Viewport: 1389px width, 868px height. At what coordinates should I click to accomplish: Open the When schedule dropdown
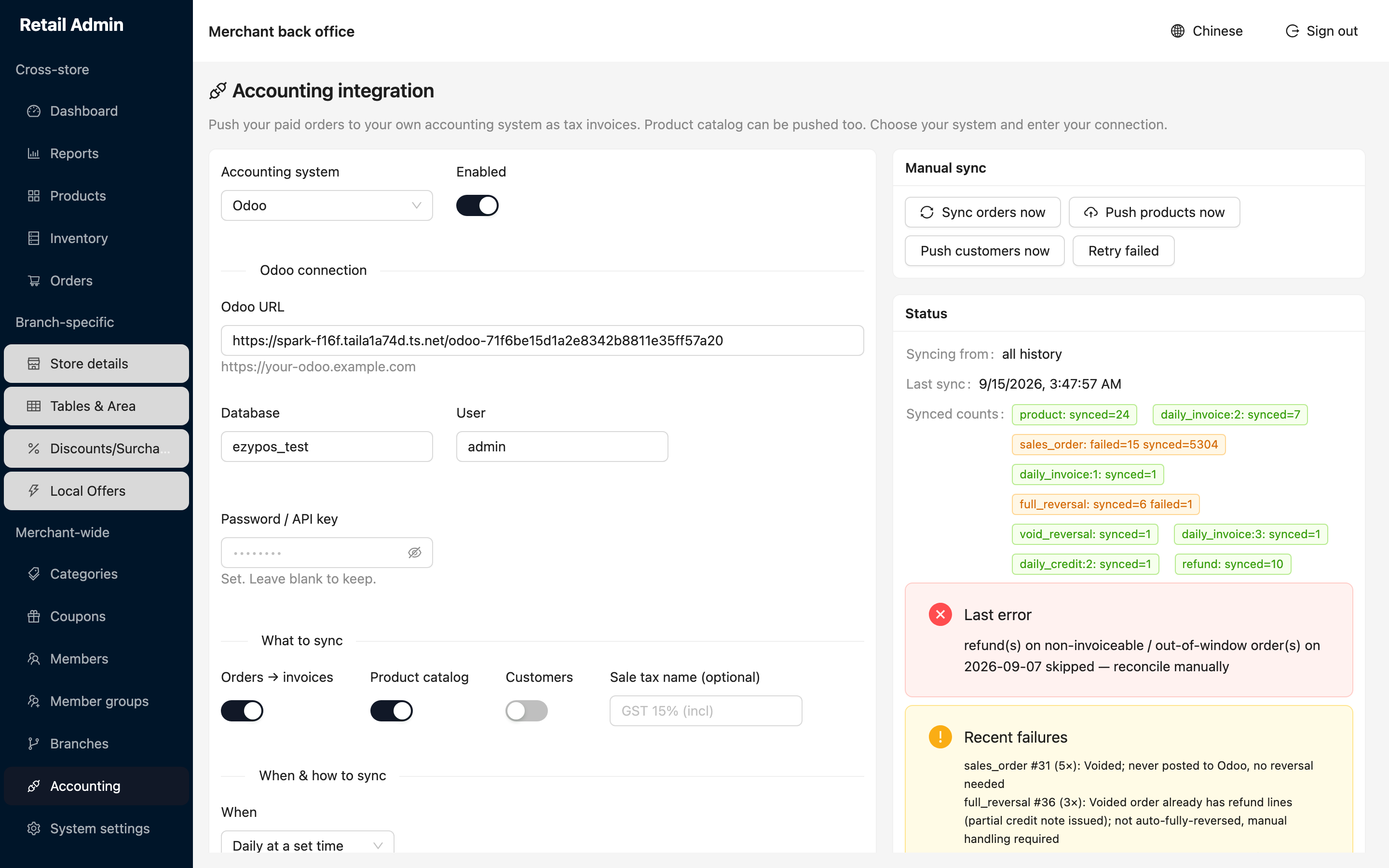pos(307,841)
